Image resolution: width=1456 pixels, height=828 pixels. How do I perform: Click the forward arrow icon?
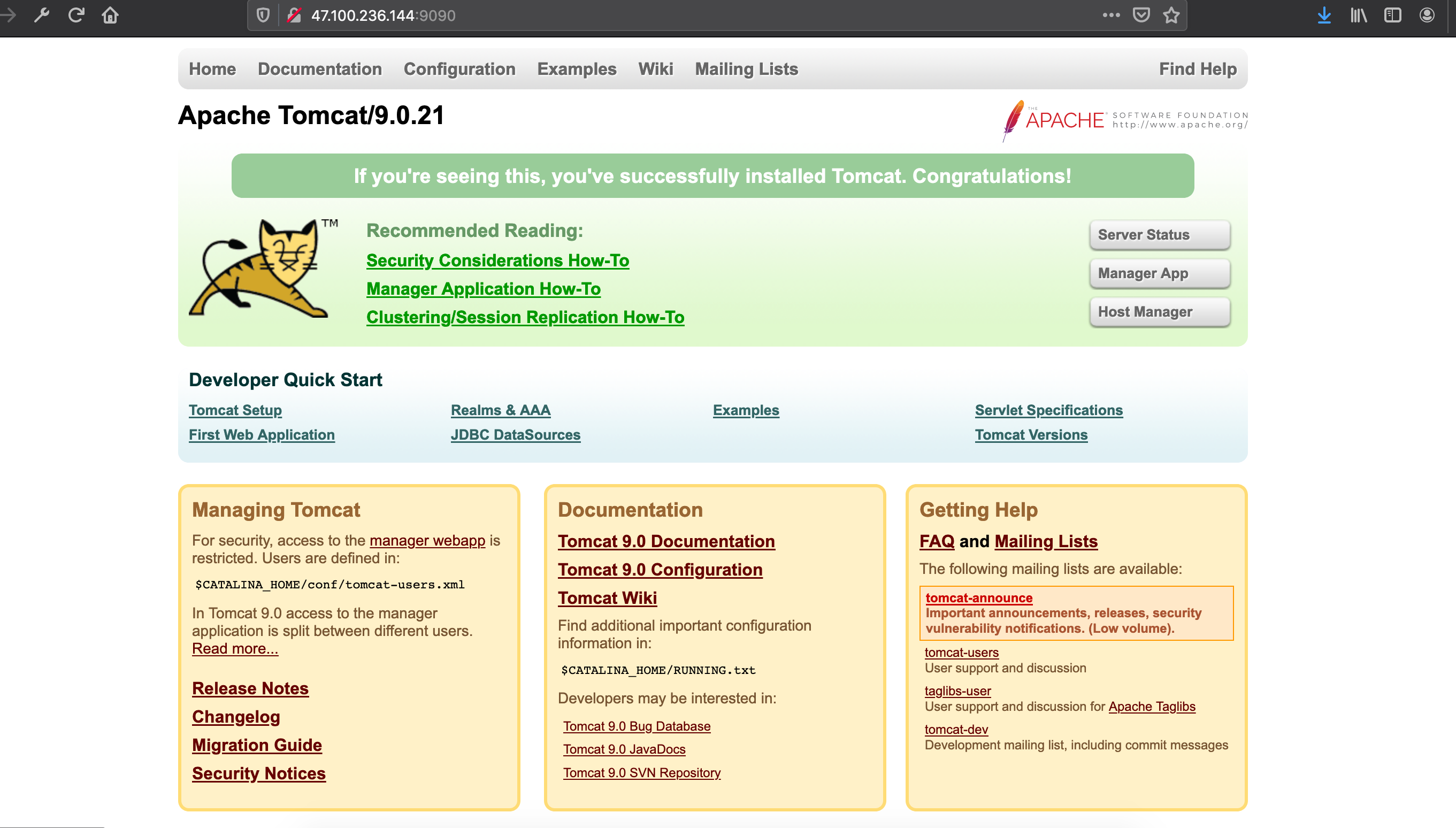pyautogui.click(x=8, y=16)
